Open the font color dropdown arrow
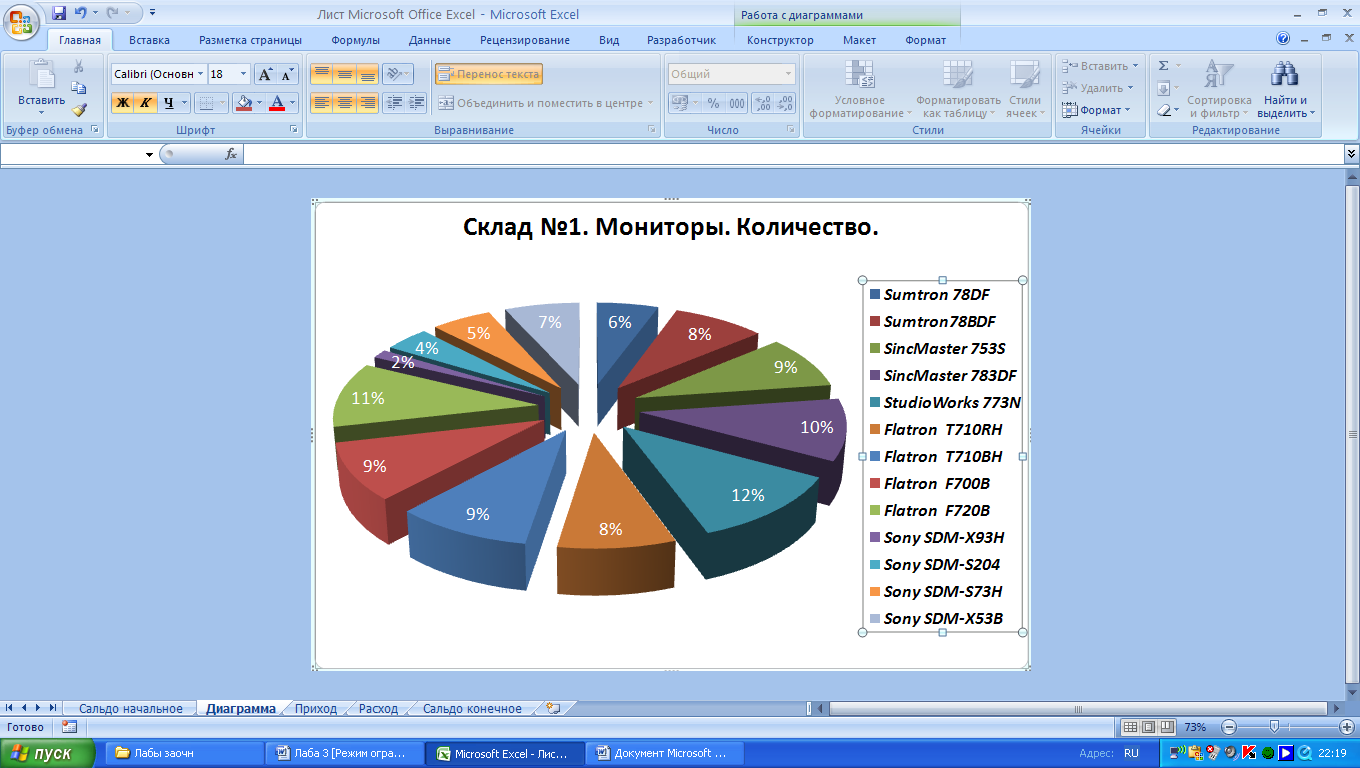The width and height of the screenshot is (1360, 768). (x=293, y=102)
